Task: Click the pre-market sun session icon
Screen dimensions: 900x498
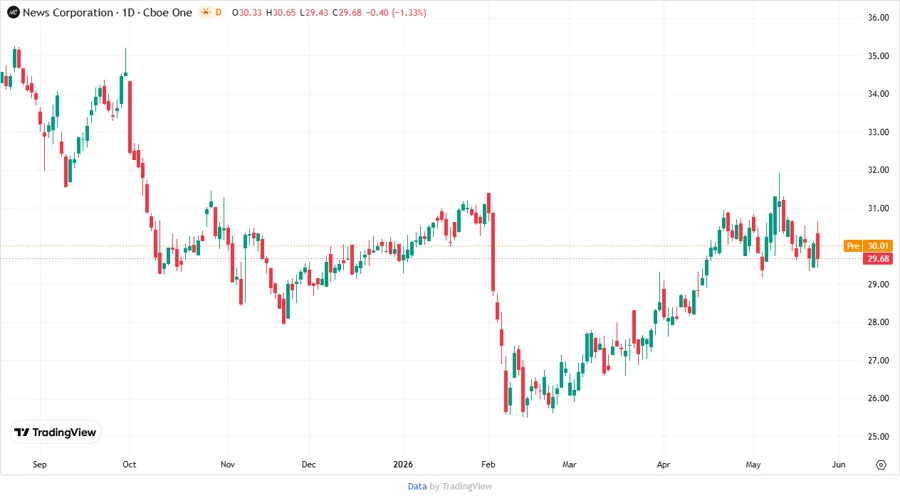Action: coord(205,12)
